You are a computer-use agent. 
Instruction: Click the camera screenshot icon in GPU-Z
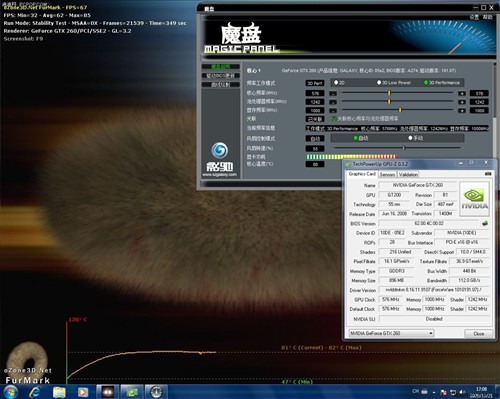(x=488, y=174)
